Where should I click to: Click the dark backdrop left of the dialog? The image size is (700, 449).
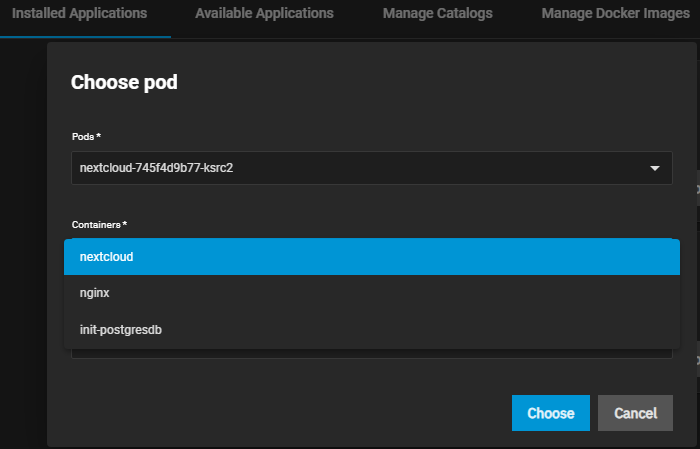click(22, 250)
